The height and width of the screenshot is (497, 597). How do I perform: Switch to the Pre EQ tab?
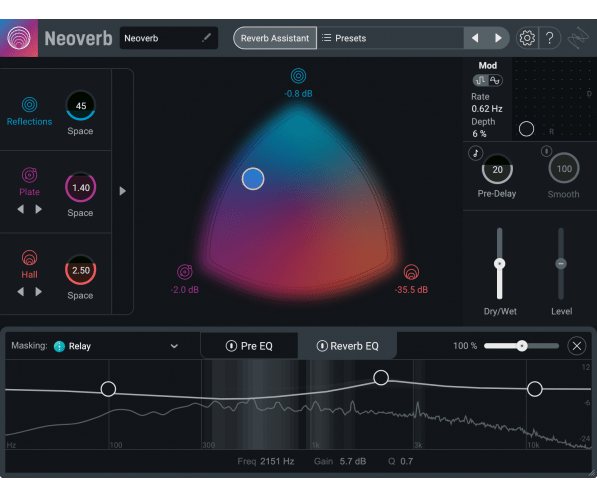coord(249,346)
